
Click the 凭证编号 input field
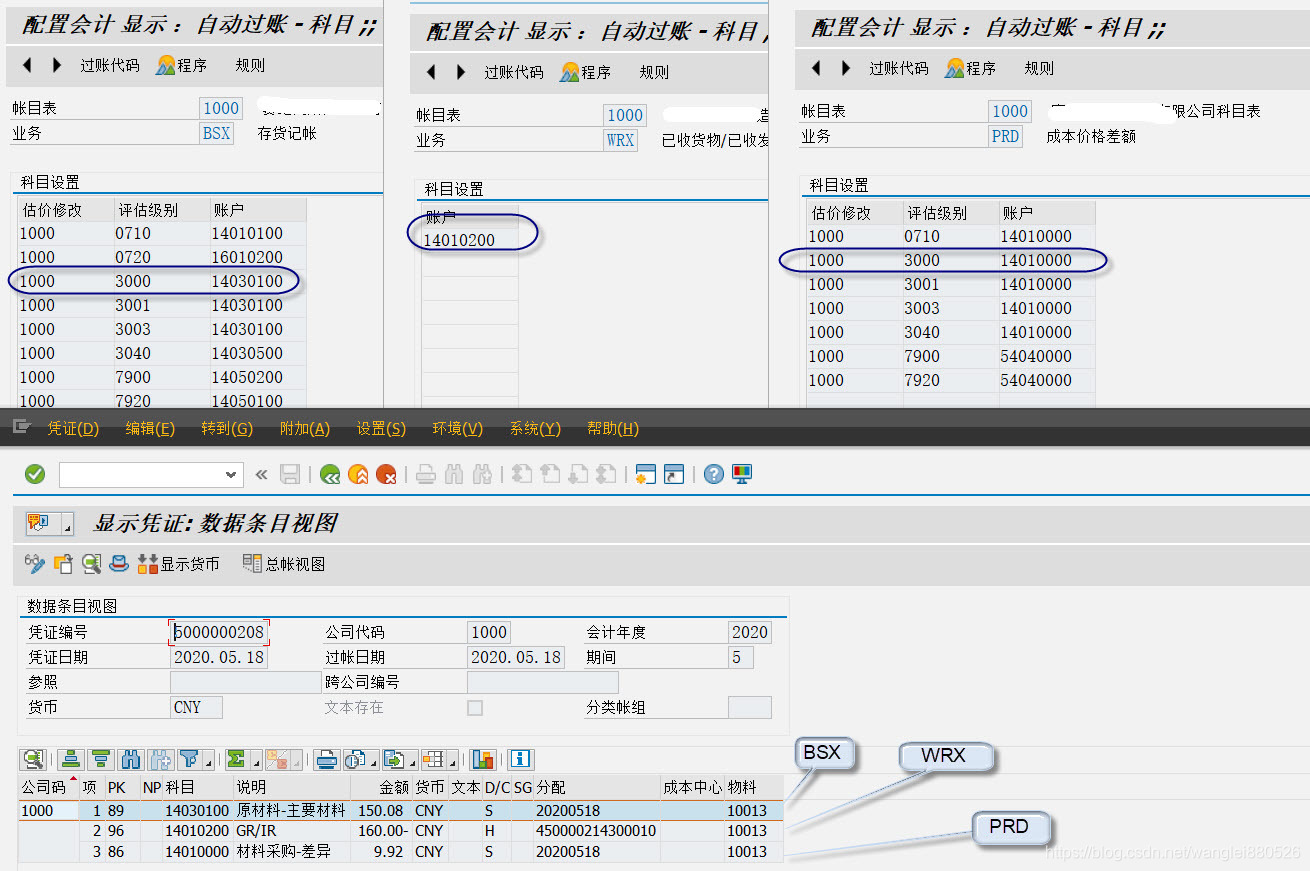[219, 632]
